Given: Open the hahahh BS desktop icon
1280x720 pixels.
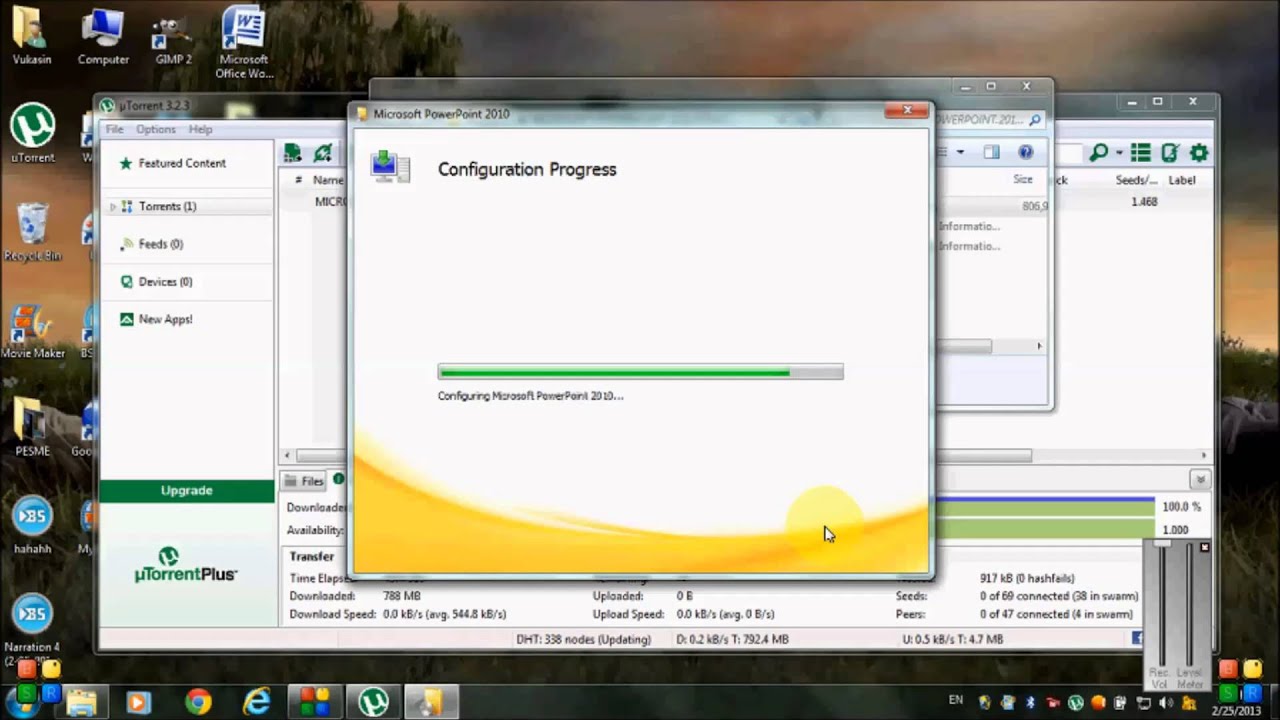Looking at the screenshot, I should click(x=32, y=526).
